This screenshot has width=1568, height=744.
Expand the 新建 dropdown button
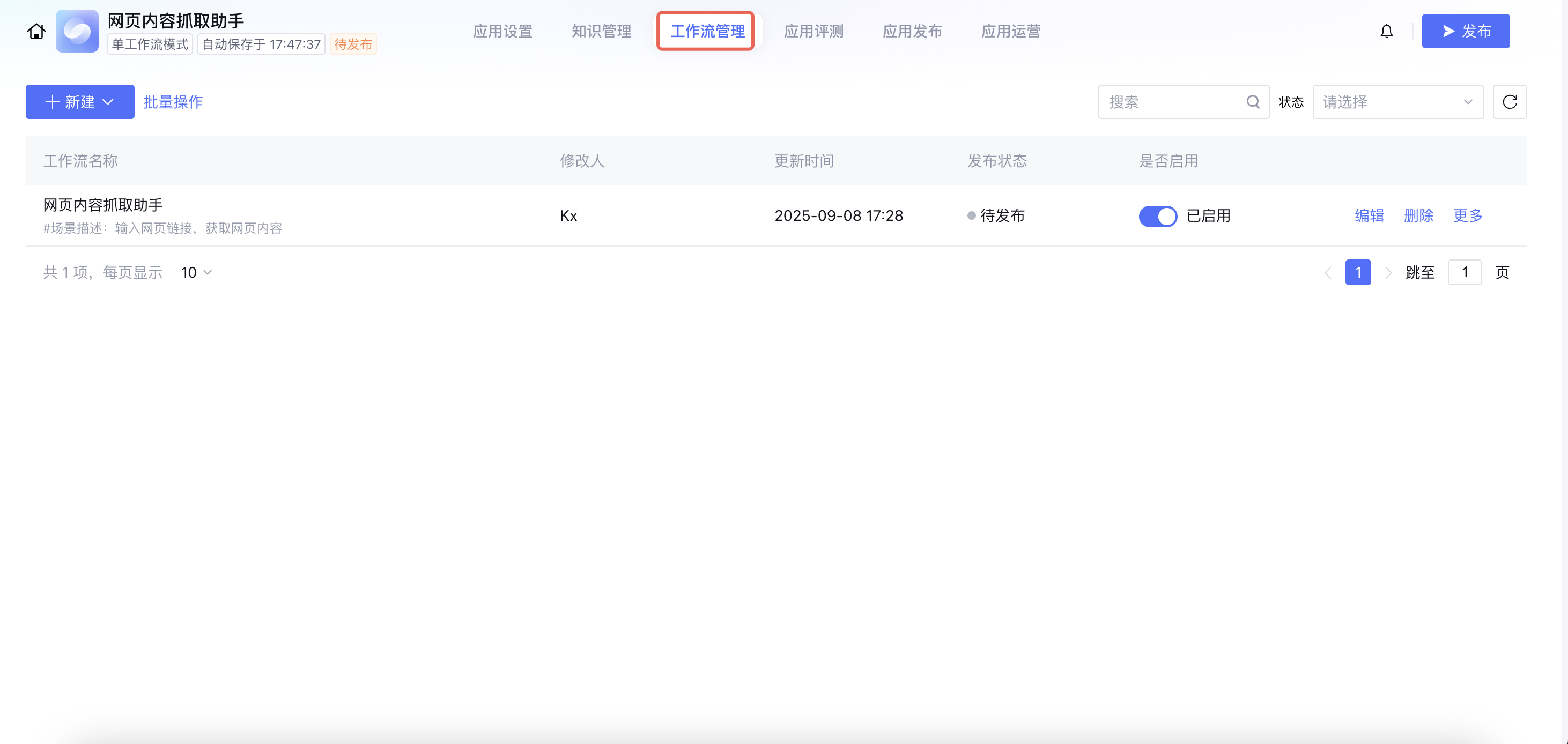(x=80, y=102)
